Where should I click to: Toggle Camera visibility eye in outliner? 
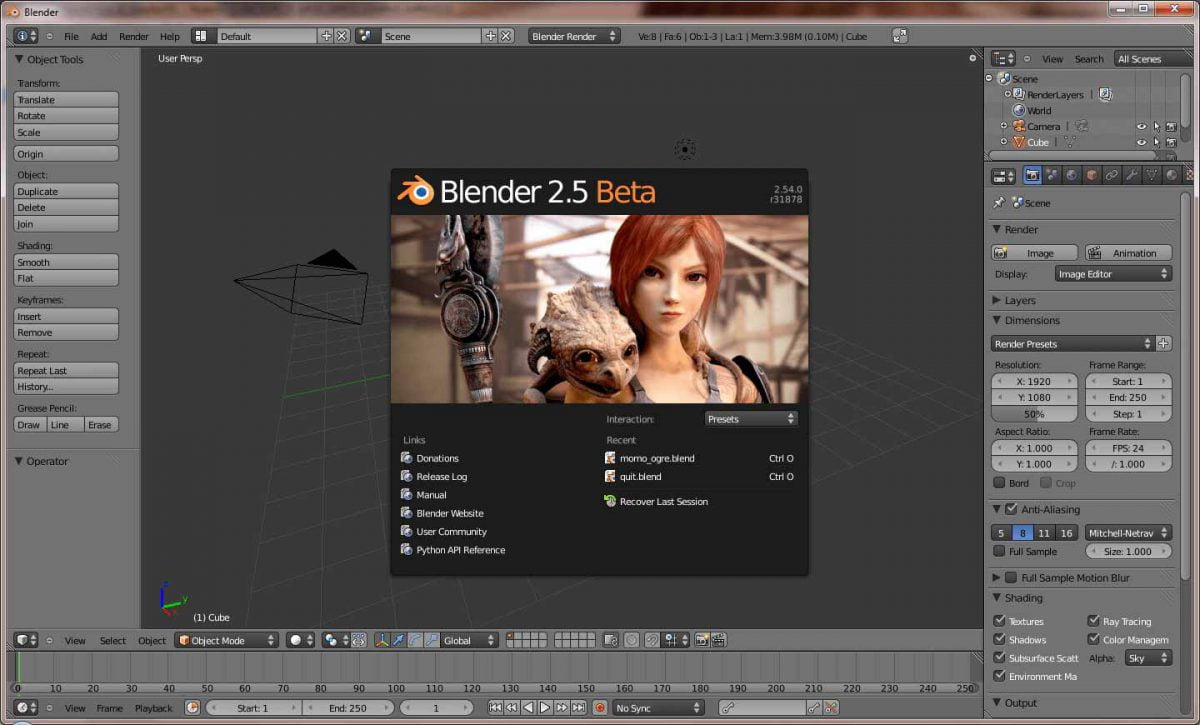tap(1141, 126)
